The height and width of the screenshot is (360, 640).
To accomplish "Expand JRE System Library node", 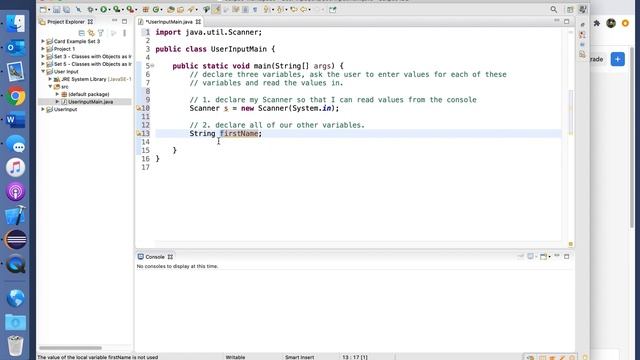I will 50,79.
